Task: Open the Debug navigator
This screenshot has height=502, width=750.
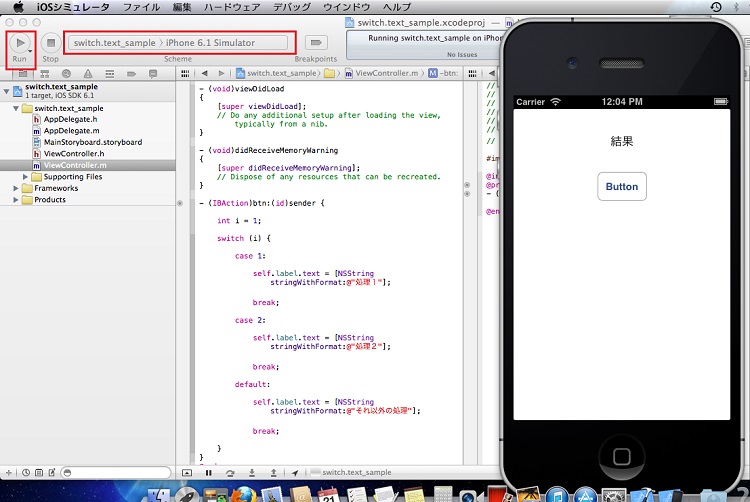Action: tap(110, 74)
